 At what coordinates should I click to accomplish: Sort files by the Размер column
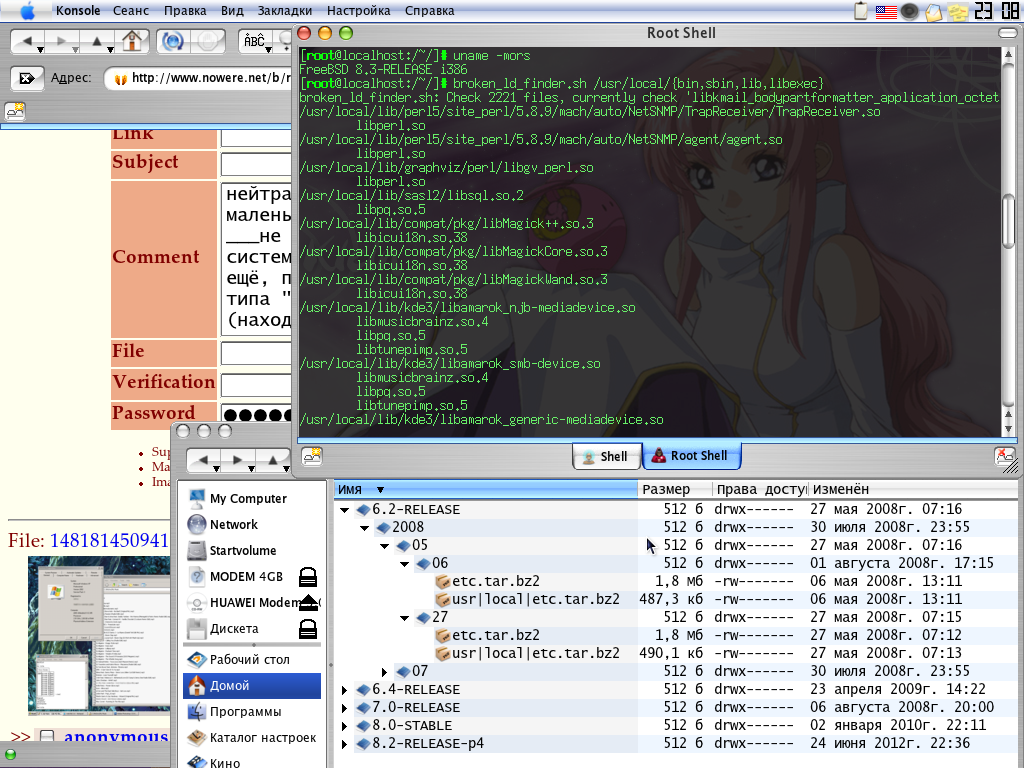pos(675,489)
